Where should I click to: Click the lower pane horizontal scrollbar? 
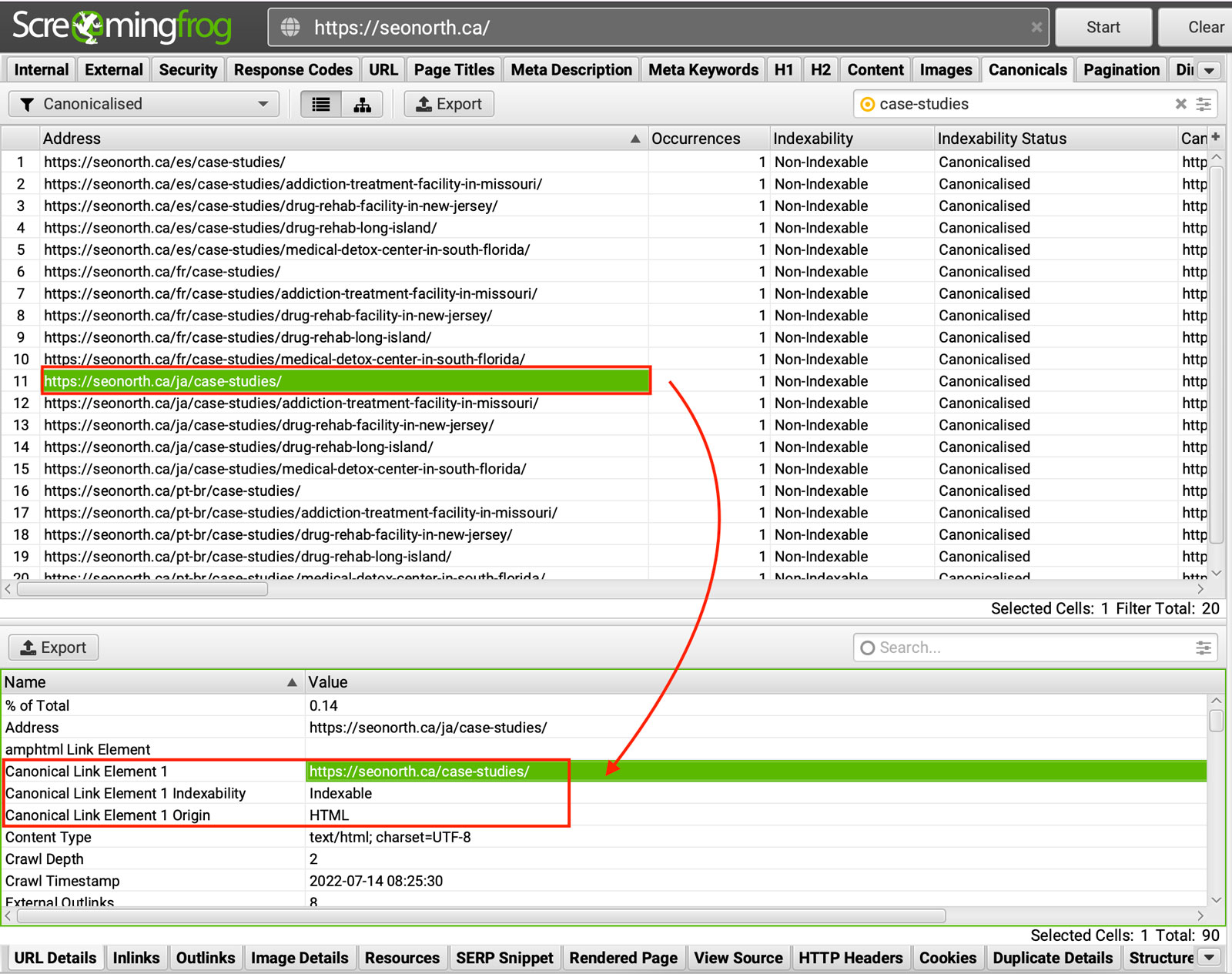click(x=481, y=915)
